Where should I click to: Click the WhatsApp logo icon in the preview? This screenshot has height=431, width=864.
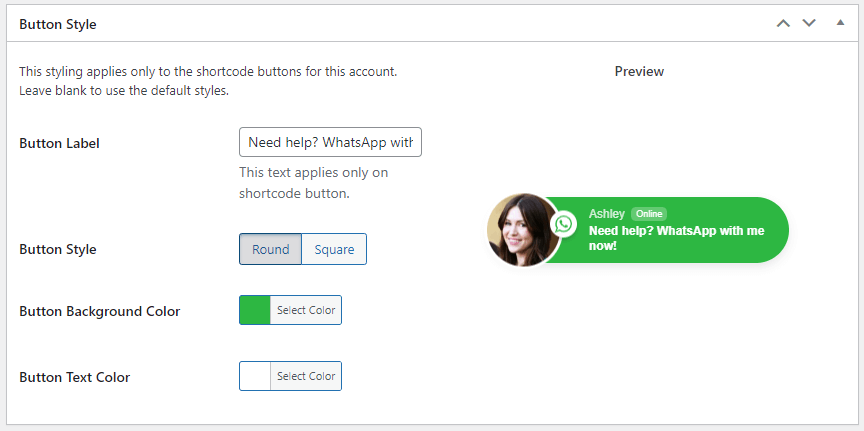[563, 224]
